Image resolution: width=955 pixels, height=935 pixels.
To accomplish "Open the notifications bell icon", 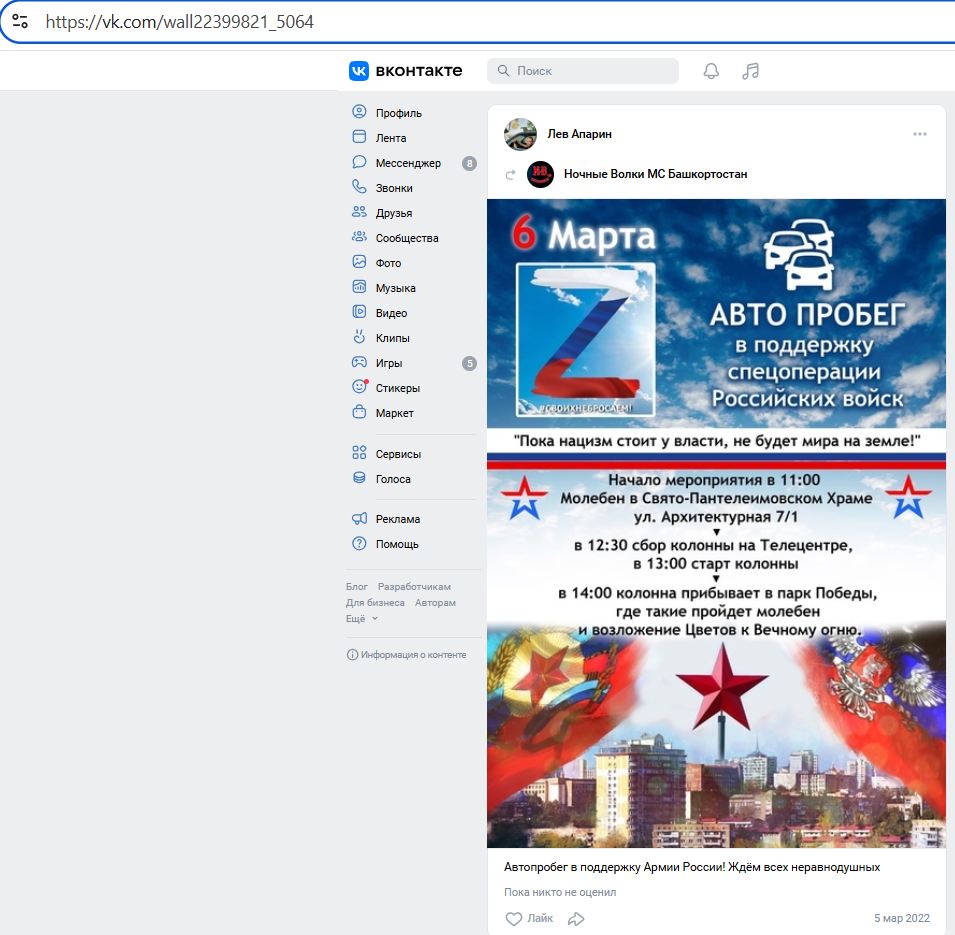I will pyautogui.click(x=710, y=70).
